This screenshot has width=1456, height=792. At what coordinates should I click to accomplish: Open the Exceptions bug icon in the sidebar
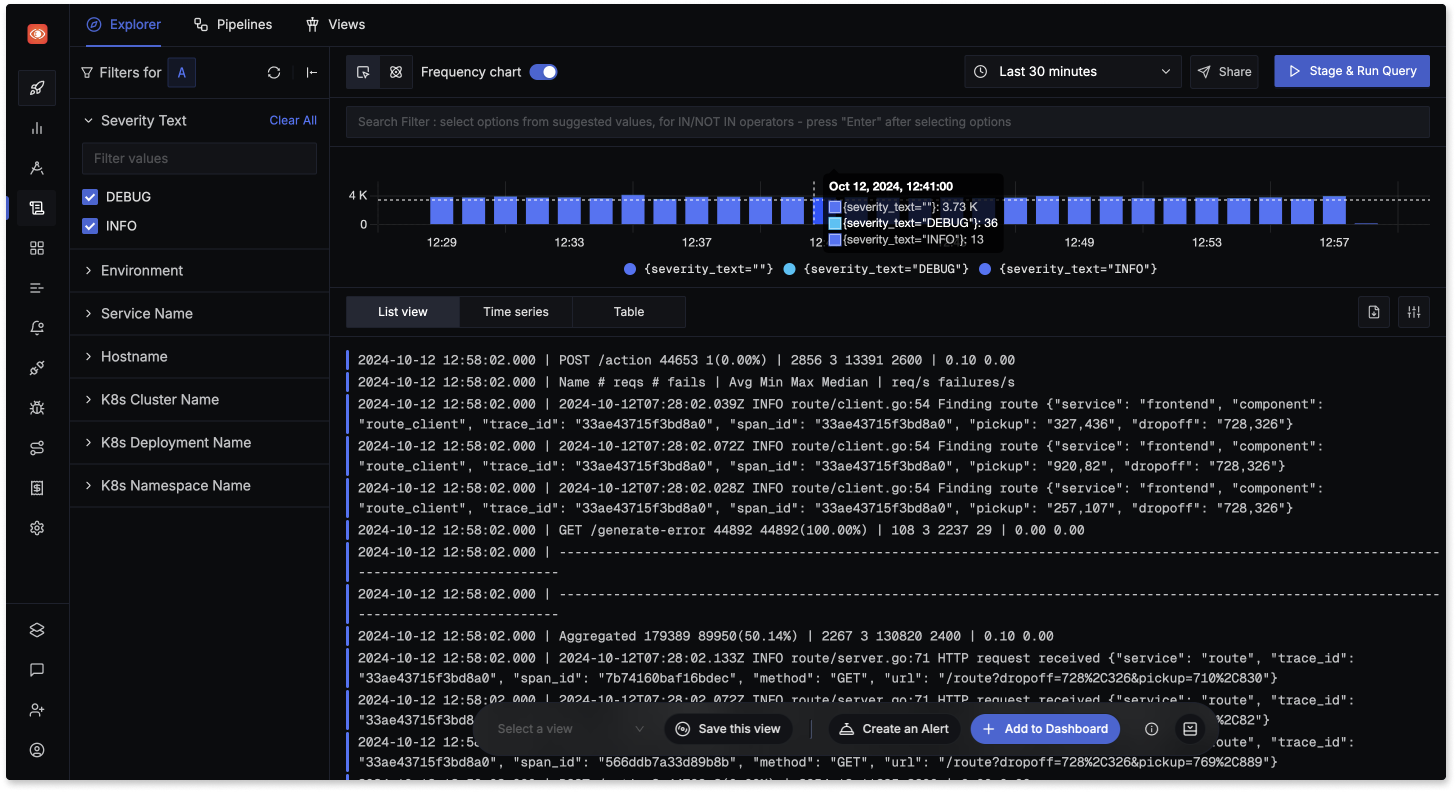click(x=37, y=407)
